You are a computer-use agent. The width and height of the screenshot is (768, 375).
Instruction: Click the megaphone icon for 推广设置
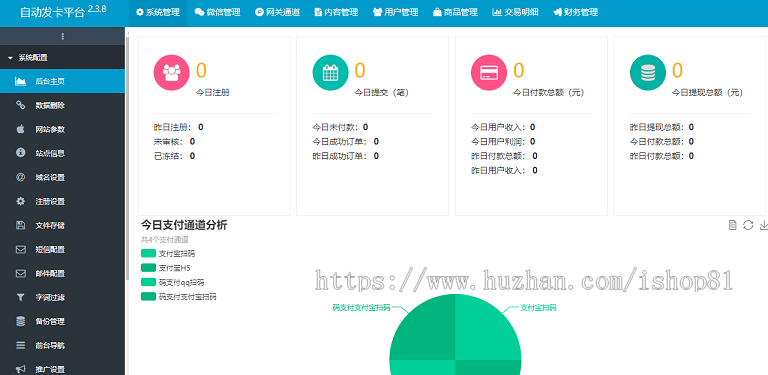[21, 369]
